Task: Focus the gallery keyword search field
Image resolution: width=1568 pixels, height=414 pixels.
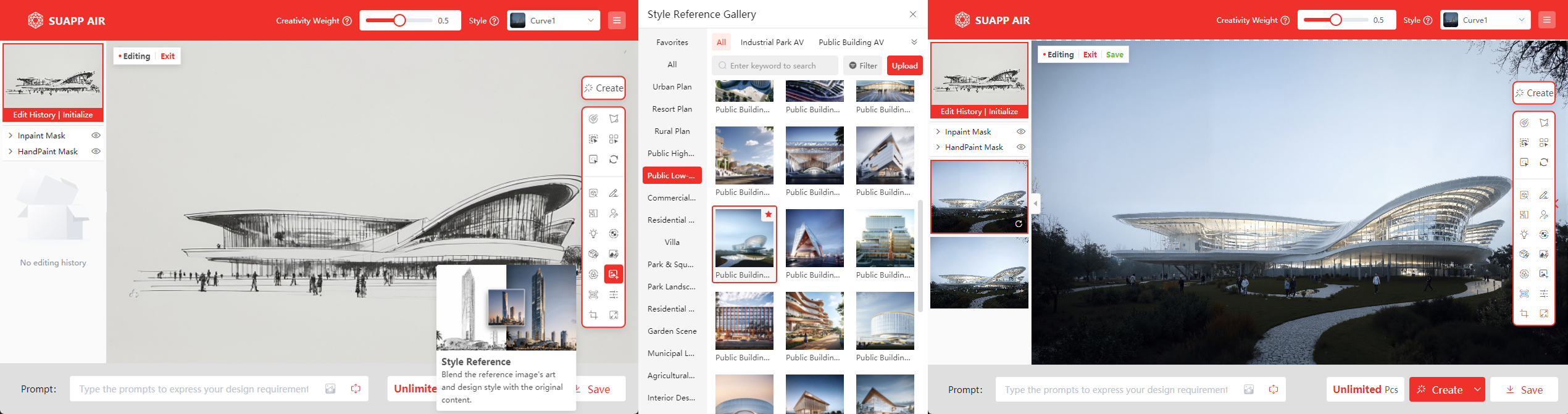Action: coord(775,65)
